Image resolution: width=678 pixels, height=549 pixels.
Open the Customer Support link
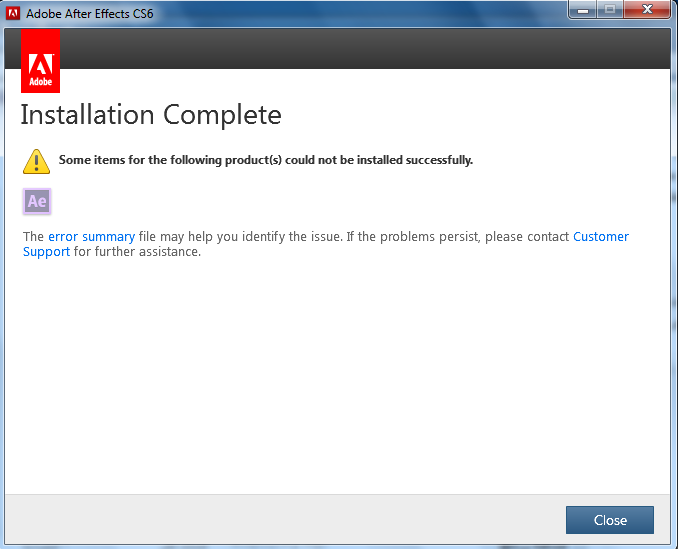601,236
